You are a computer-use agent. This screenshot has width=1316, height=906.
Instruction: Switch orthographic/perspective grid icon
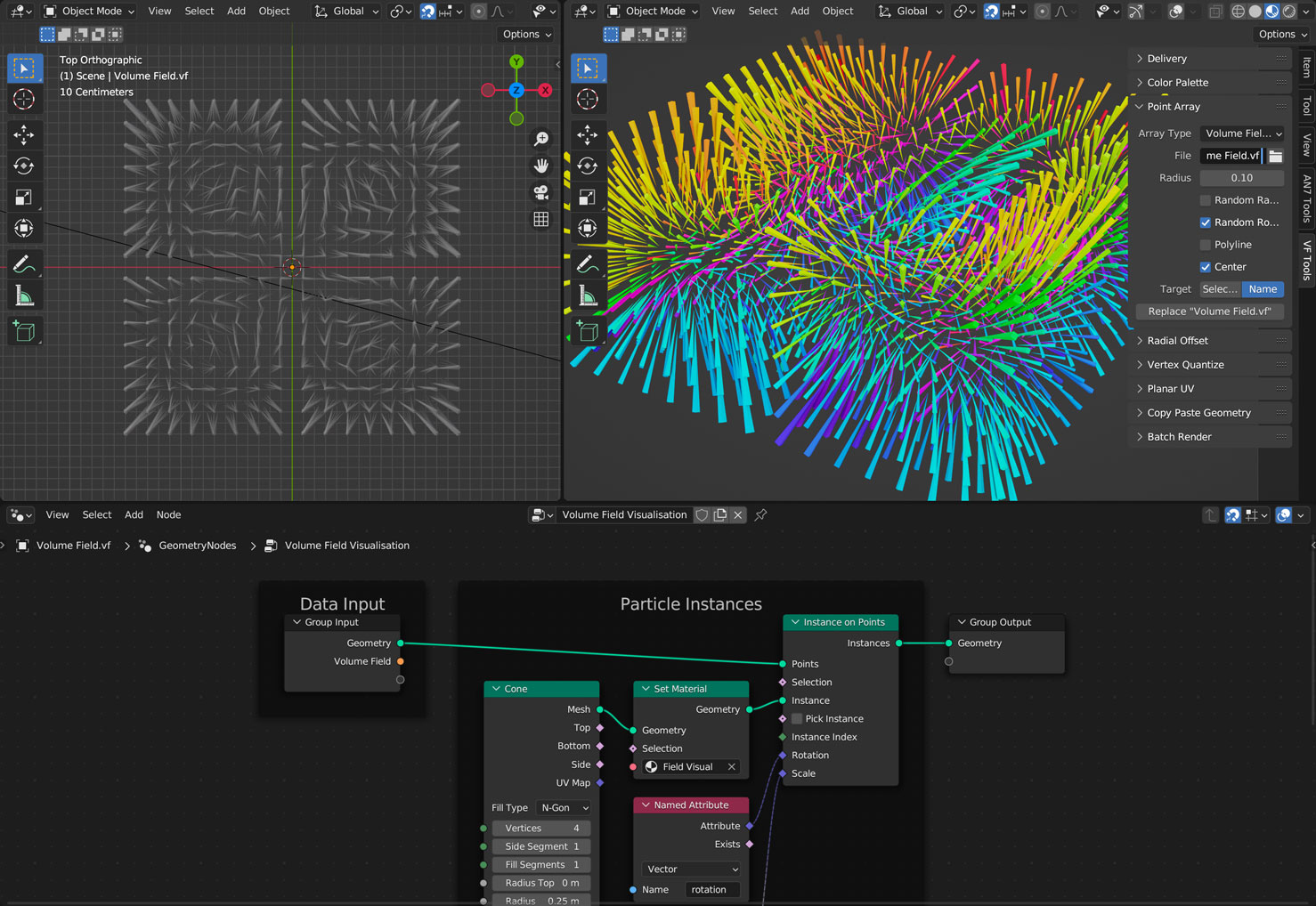[x=540, y=219]
